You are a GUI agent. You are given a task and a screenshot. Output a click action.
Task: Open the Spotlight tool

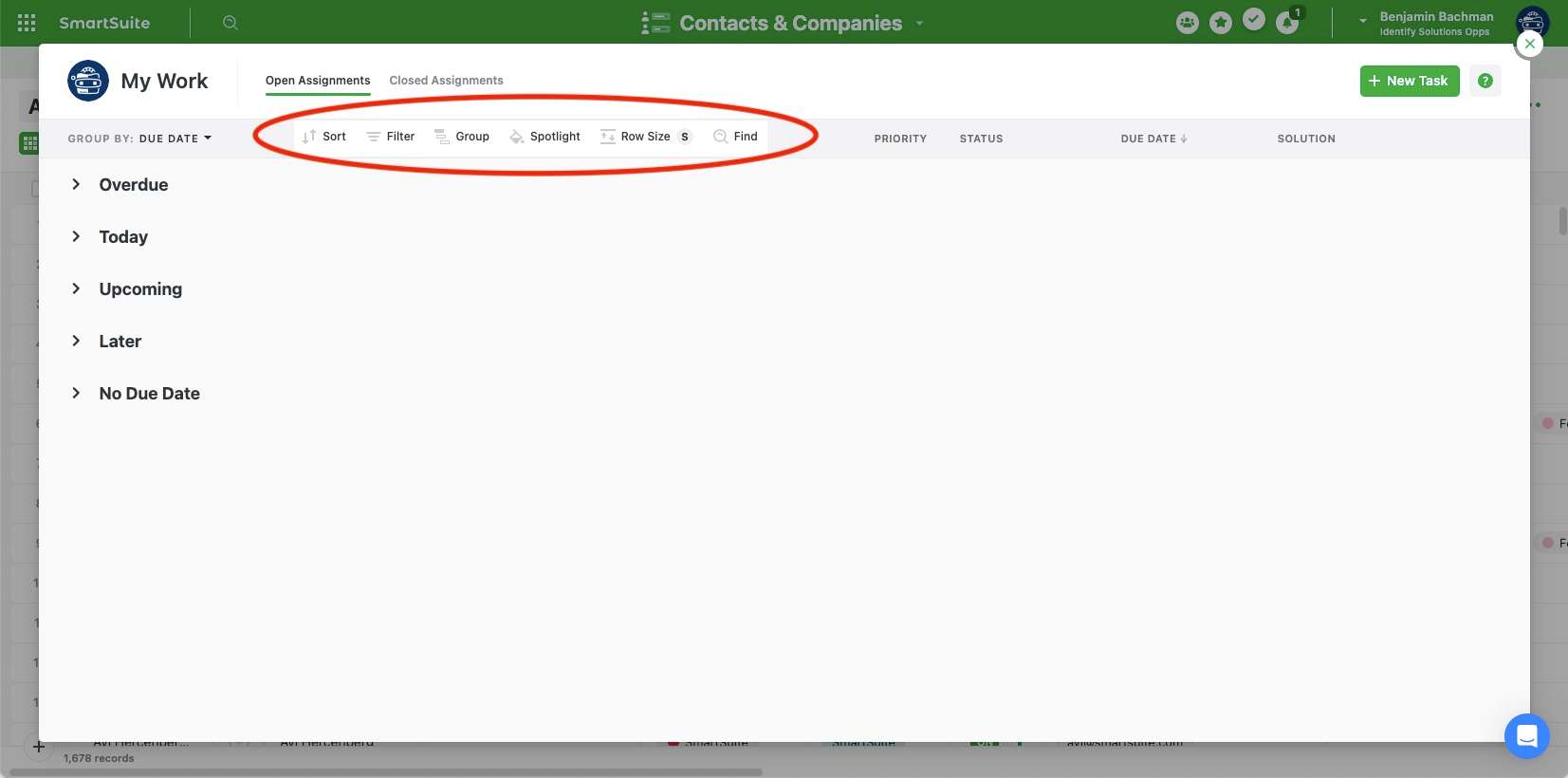tap(544, 137)
